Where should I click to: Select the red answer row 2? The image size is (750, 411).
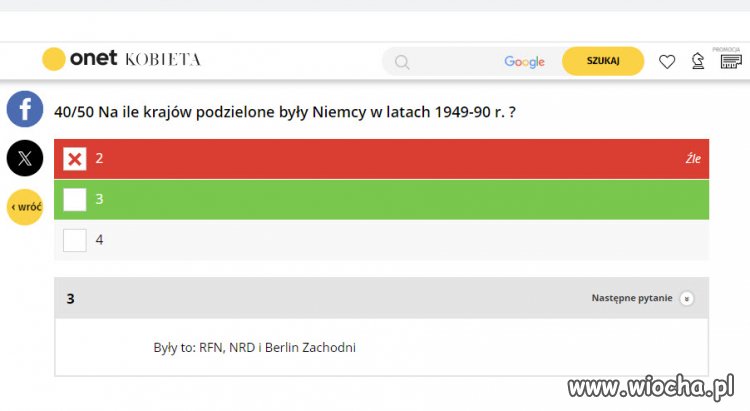tap(381, 159)
